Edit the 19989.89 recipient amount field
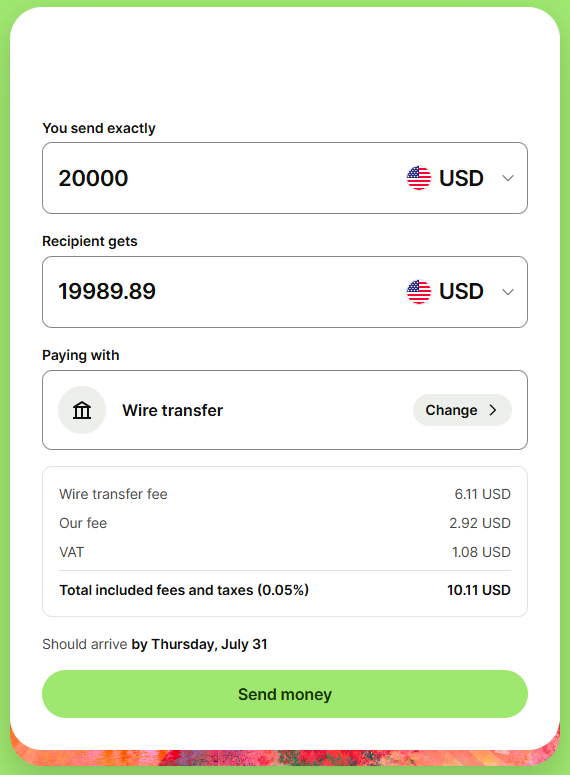Image resolution: width=570 pixels, height=775 pixels. pos(222,292)
